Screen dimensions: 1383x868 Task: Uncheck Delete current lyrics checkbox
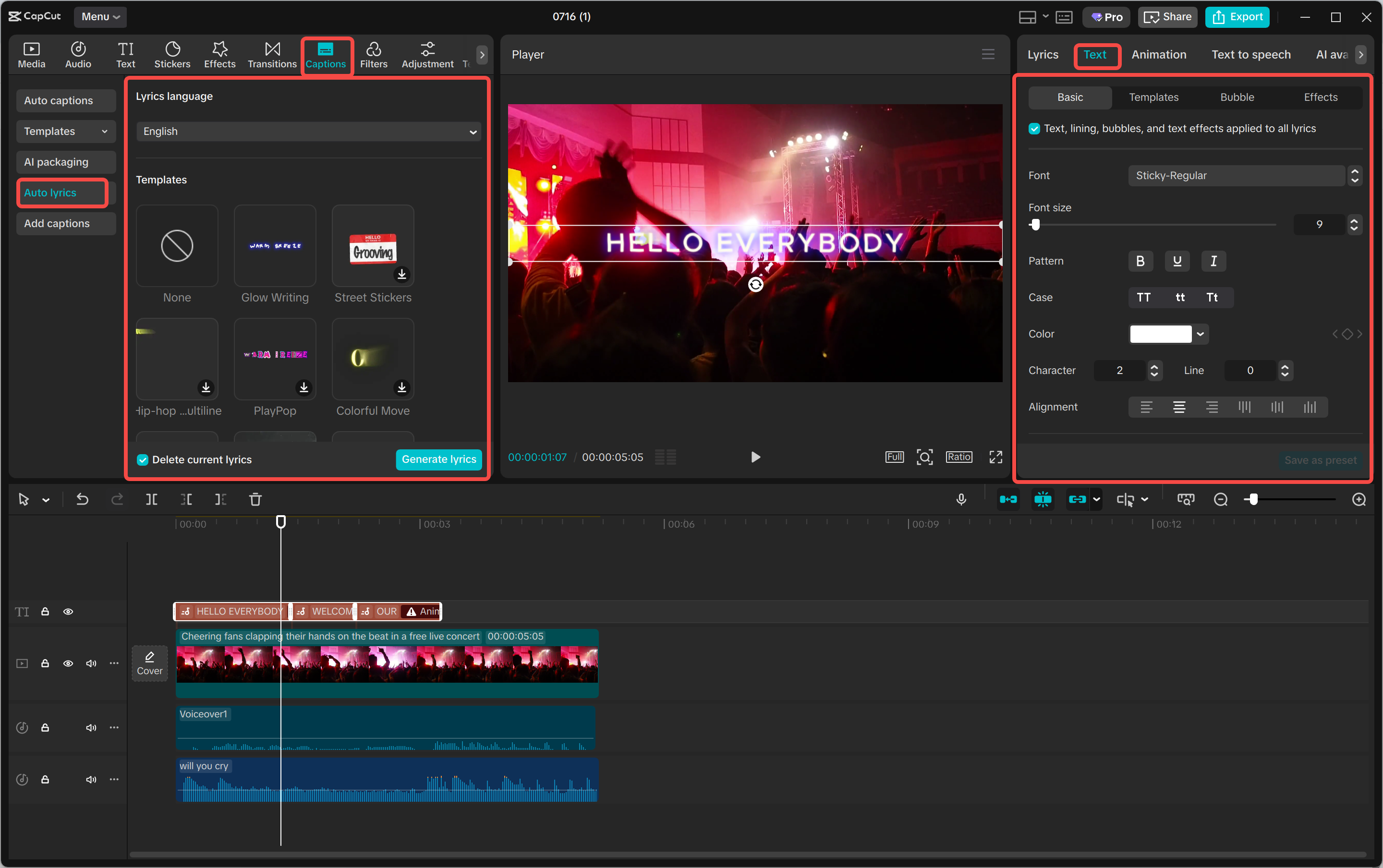142,460
